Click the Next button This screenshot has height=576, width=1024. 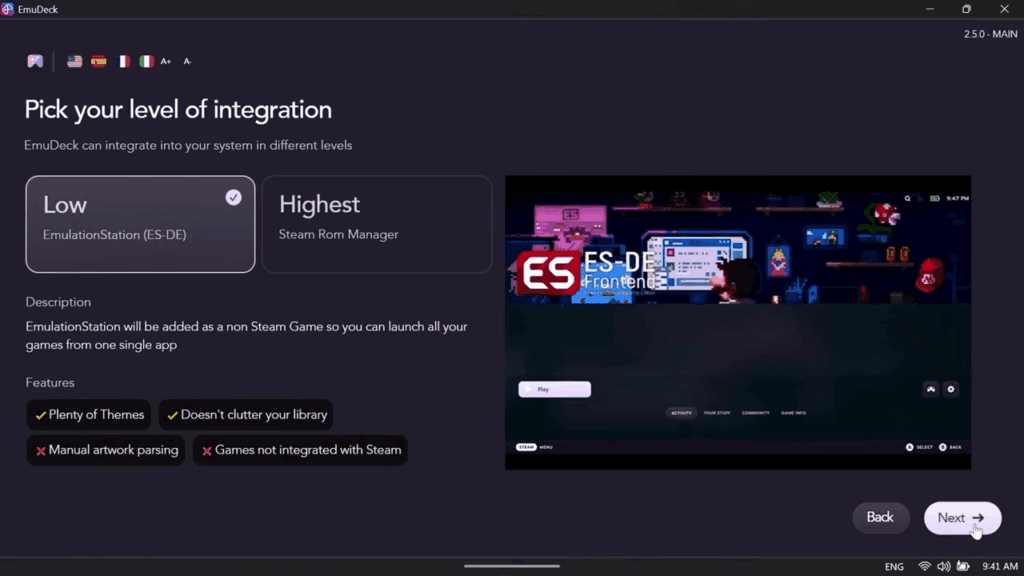click(x=961, y=518)
